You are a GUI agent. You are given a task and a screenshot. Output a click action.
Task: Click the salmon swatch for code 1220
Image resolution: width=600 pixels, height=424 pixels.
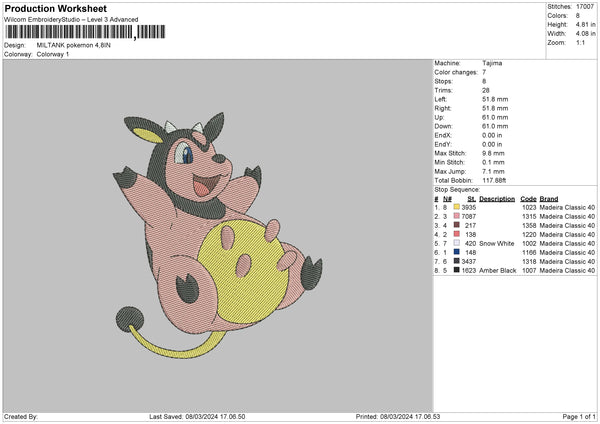pos(457,234)
